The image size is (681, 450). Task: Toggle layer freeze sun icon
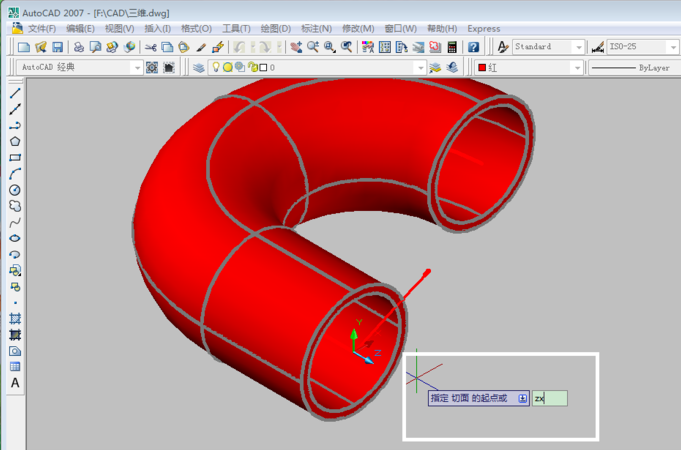click(227, 67)
